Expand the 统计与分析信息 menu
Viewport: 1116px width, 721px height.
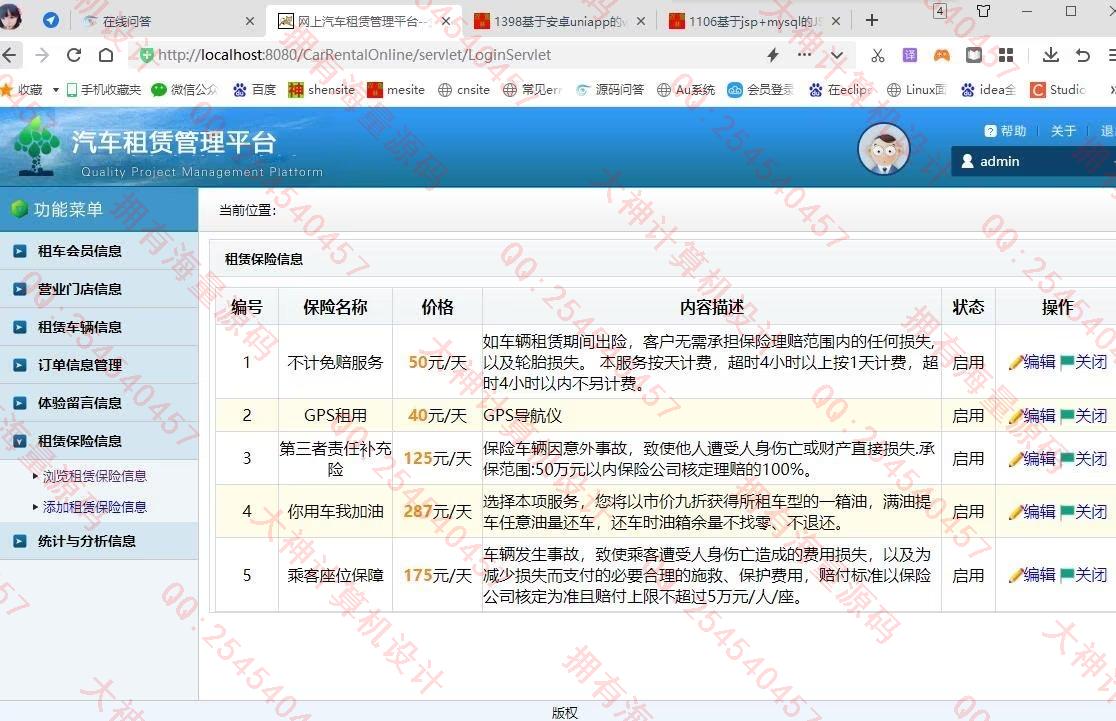pyautogui.click(x=99, y=541)
